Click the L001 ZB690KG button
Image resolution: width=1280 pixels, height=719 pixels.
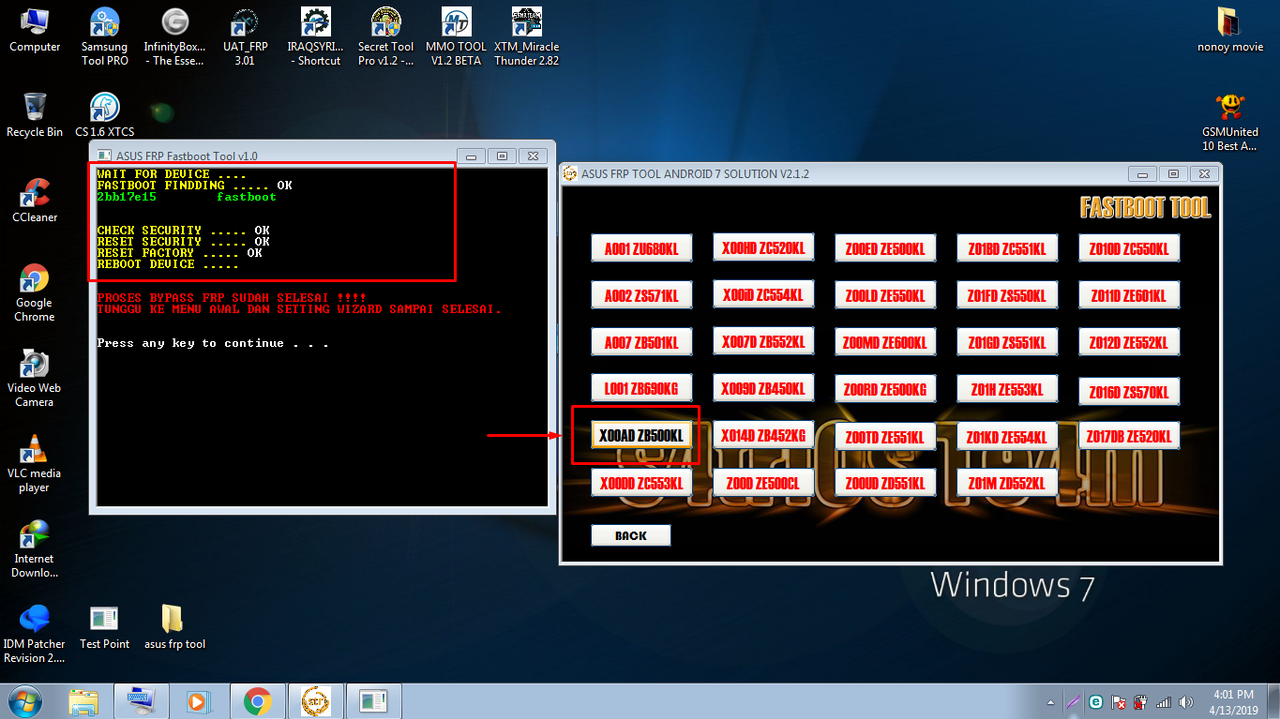click(x=641, y=389)
